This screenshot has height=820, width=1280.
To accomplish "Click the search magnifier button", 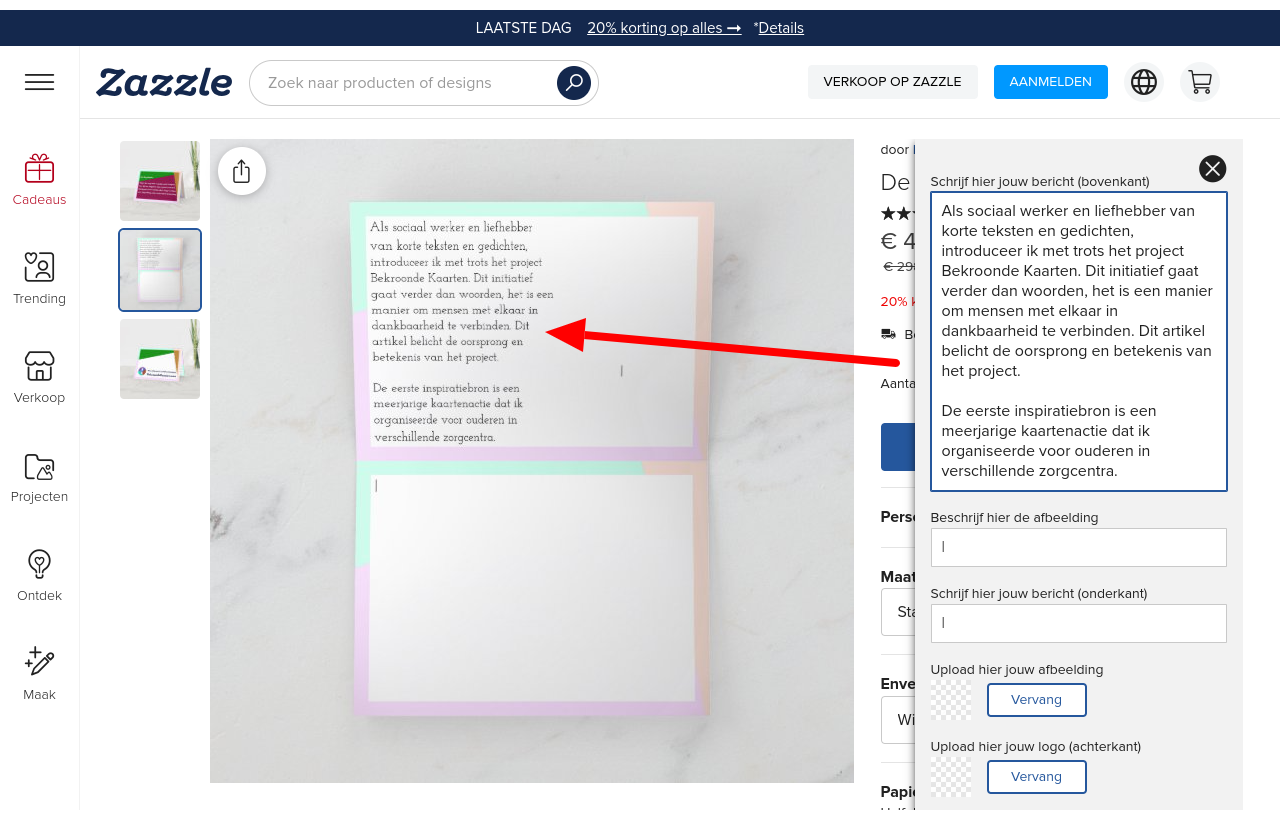I will [573, 83].
